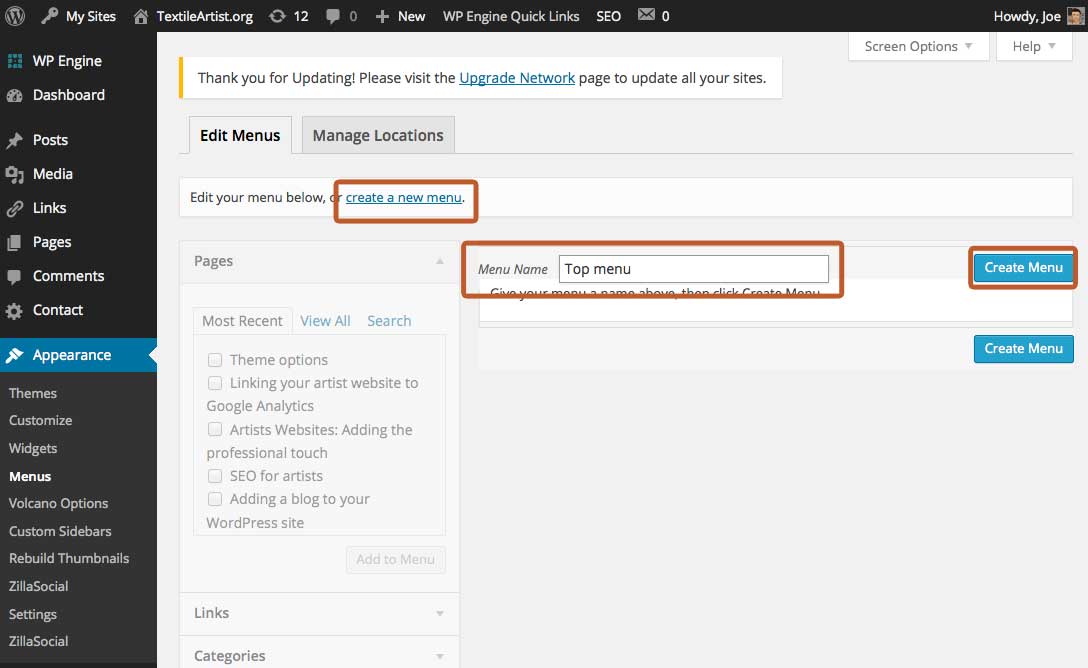Open the Help dropdown tab

point(1034,46)
